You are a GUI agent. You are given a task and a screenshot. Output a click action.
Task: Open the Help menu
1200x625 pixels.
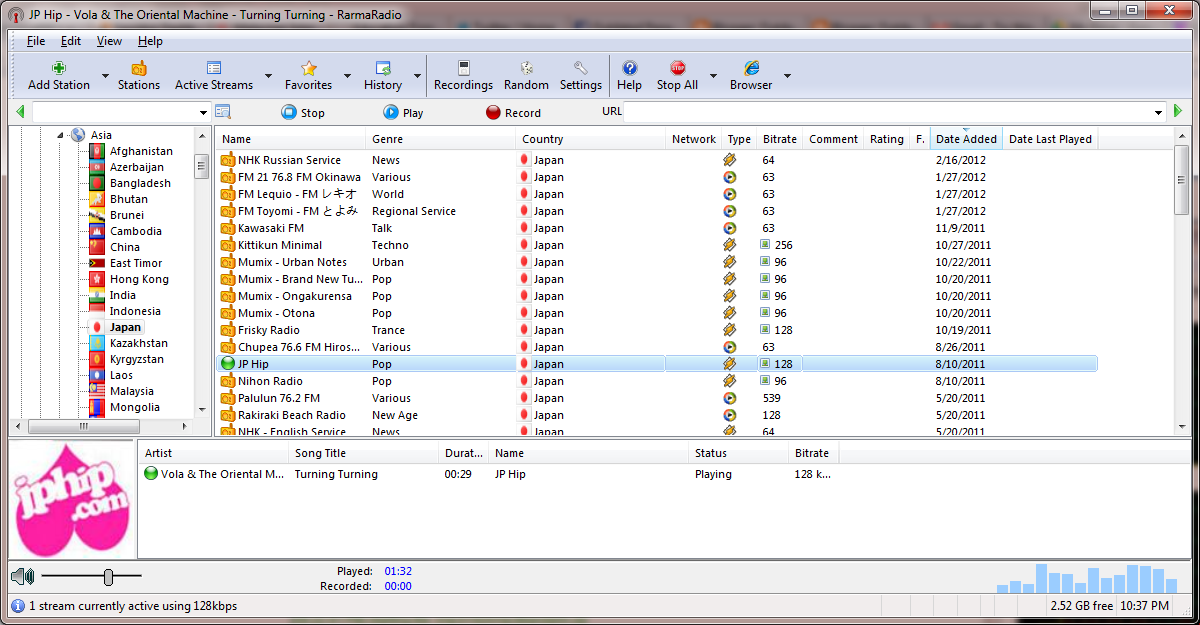click(150, 41)
